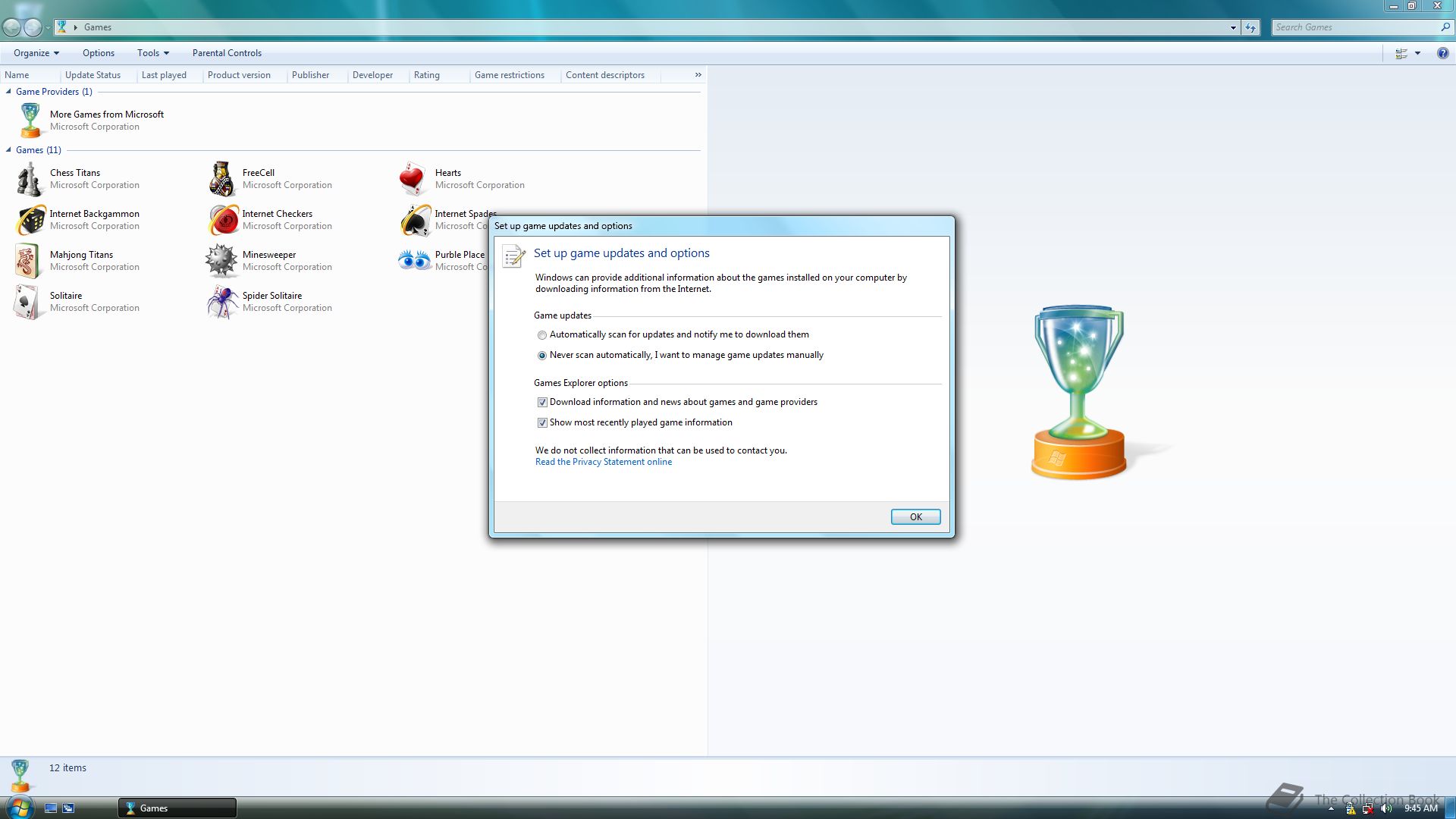Image resolution: width=1456 pixels, height=819 pixels.
Task: Click the Show Desktop quick launch icon
Action: click(x=51, y=808)
